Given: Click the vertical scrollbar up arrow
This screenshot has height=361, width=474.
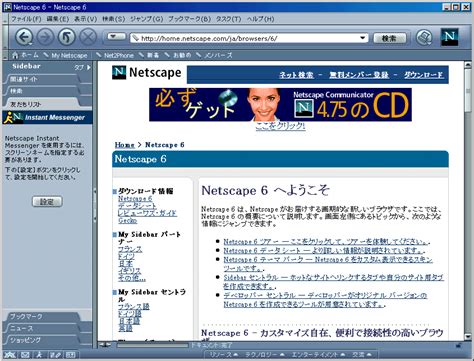Looking at the screenshot, I should pyautogui.click(x=468, y=65).
